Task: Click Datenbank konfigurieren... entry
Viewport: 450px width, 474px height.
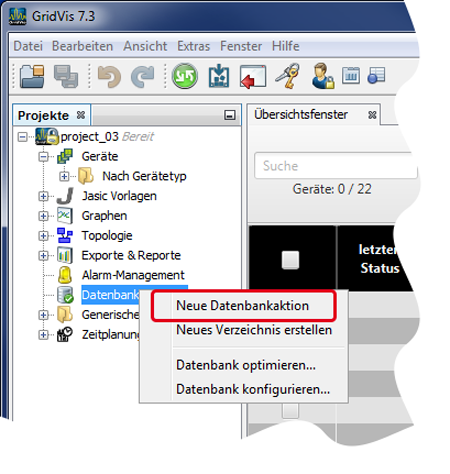Action: tap(253, 389)
